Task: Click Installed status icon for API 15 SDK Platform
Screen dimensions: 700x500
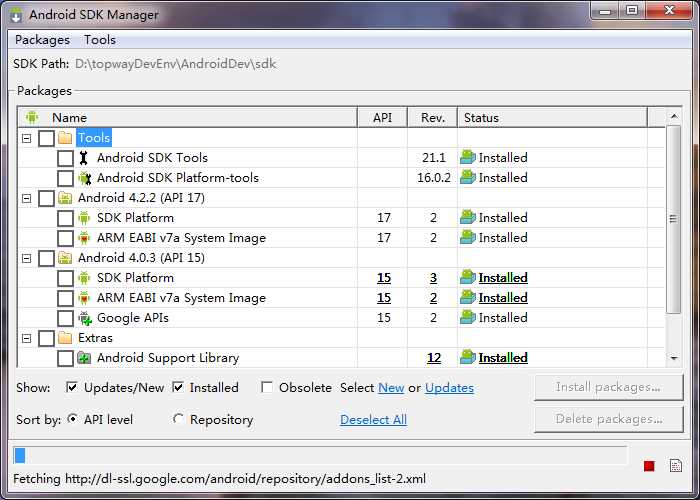Action: tap(468, 277)
